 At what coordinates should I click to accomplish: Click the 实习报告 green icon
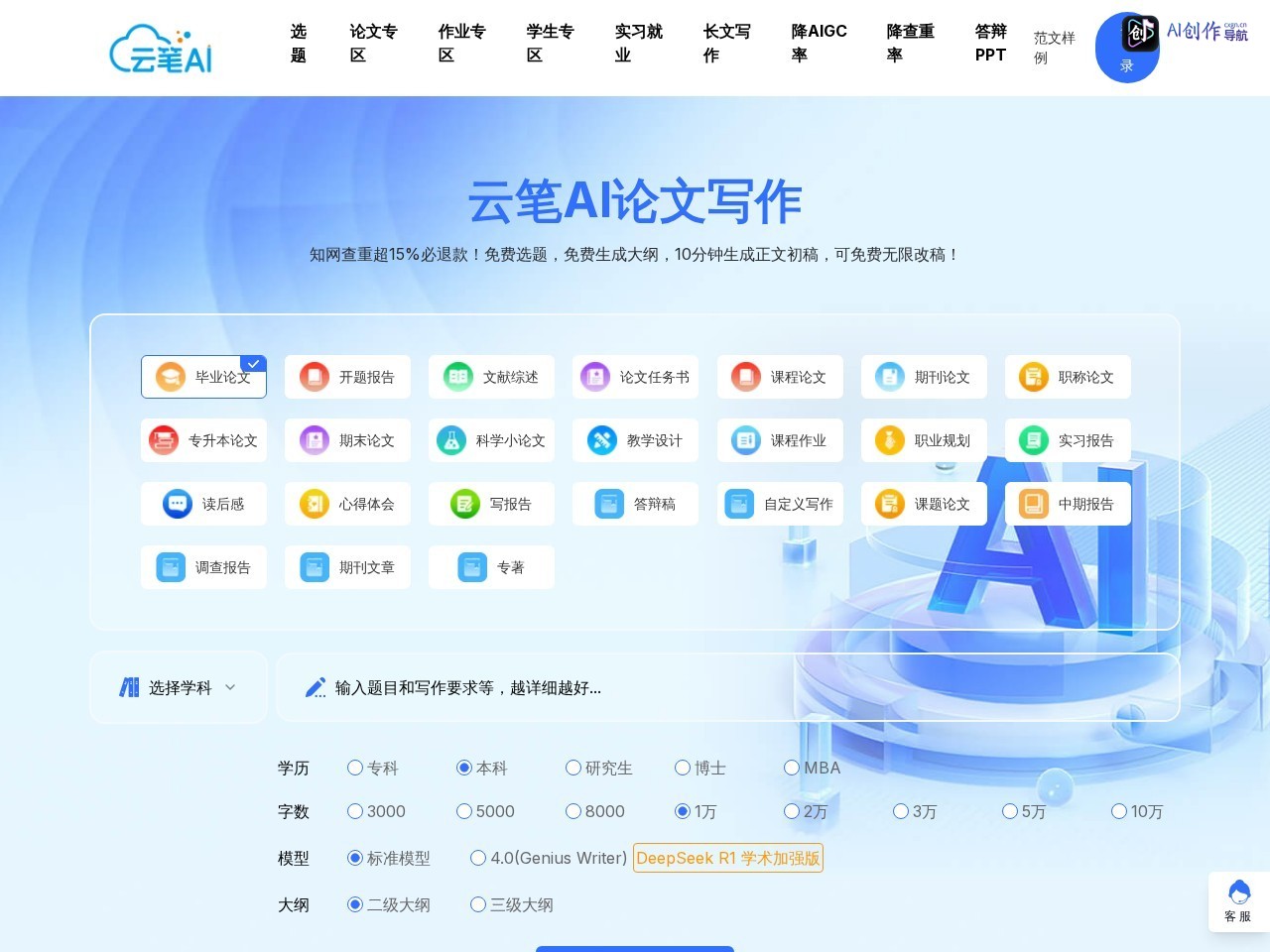[x=1034, y=440]
